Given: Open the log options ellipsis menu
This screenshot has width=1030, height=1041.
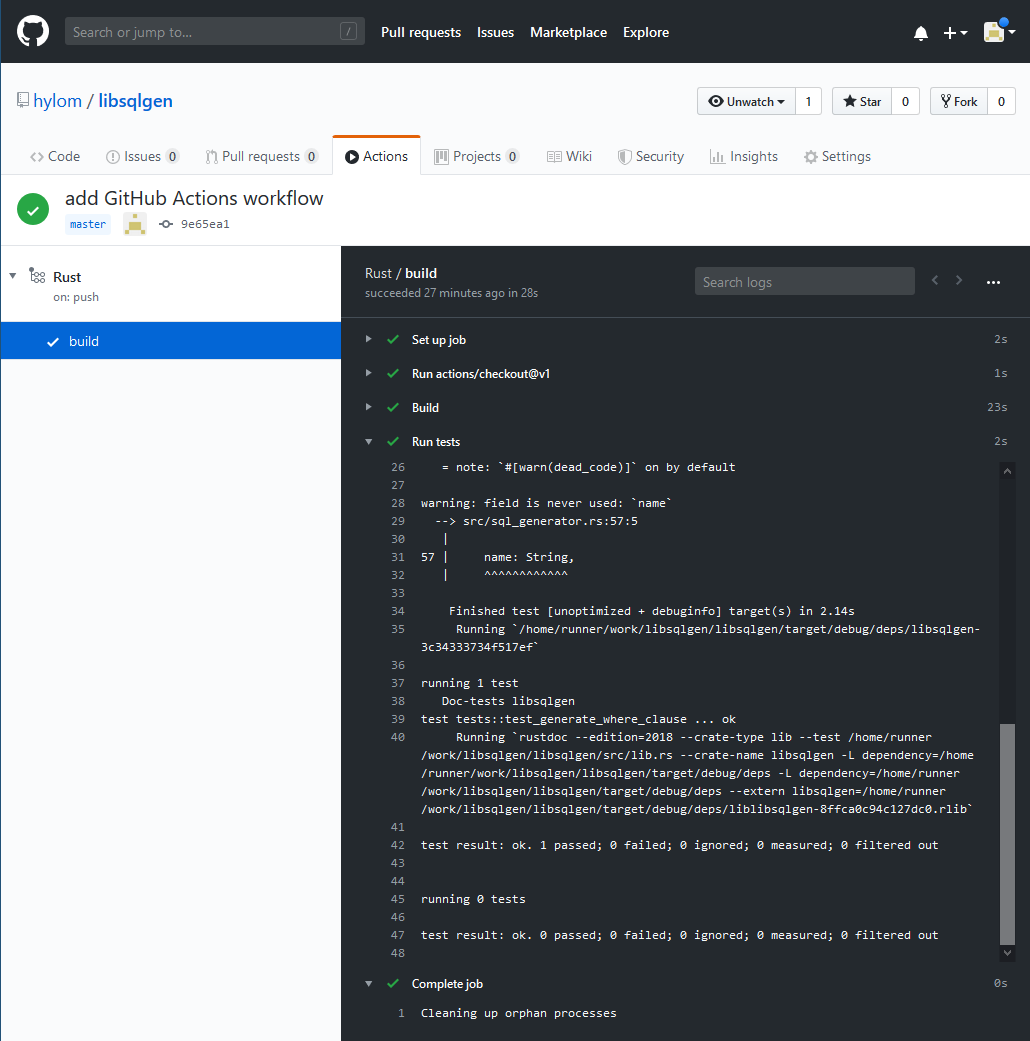Looking at the screenshot, I should click(x=993, y=282).
